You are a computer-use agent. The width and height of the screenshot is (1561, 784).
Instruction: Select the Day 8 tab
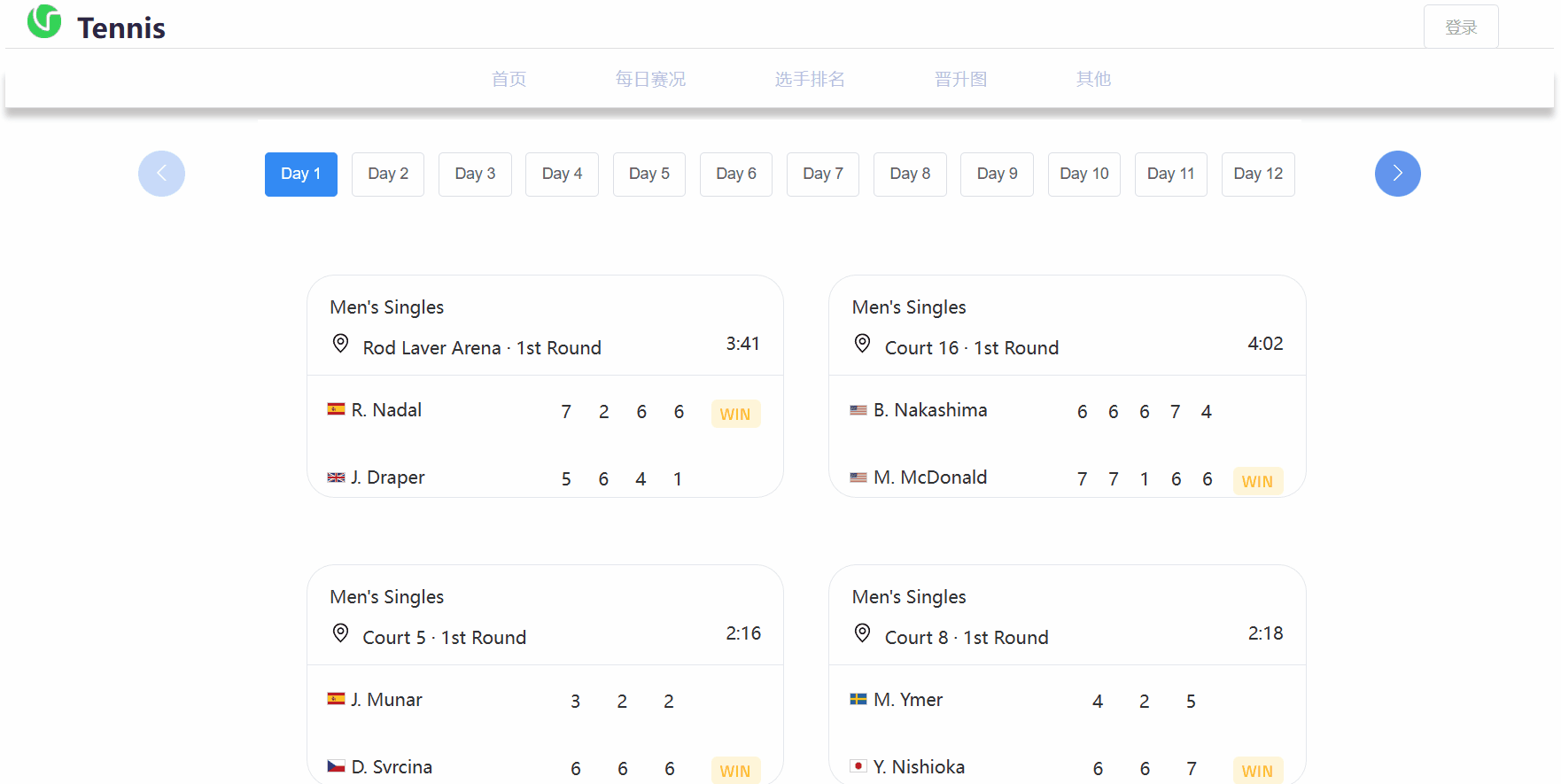910,175
